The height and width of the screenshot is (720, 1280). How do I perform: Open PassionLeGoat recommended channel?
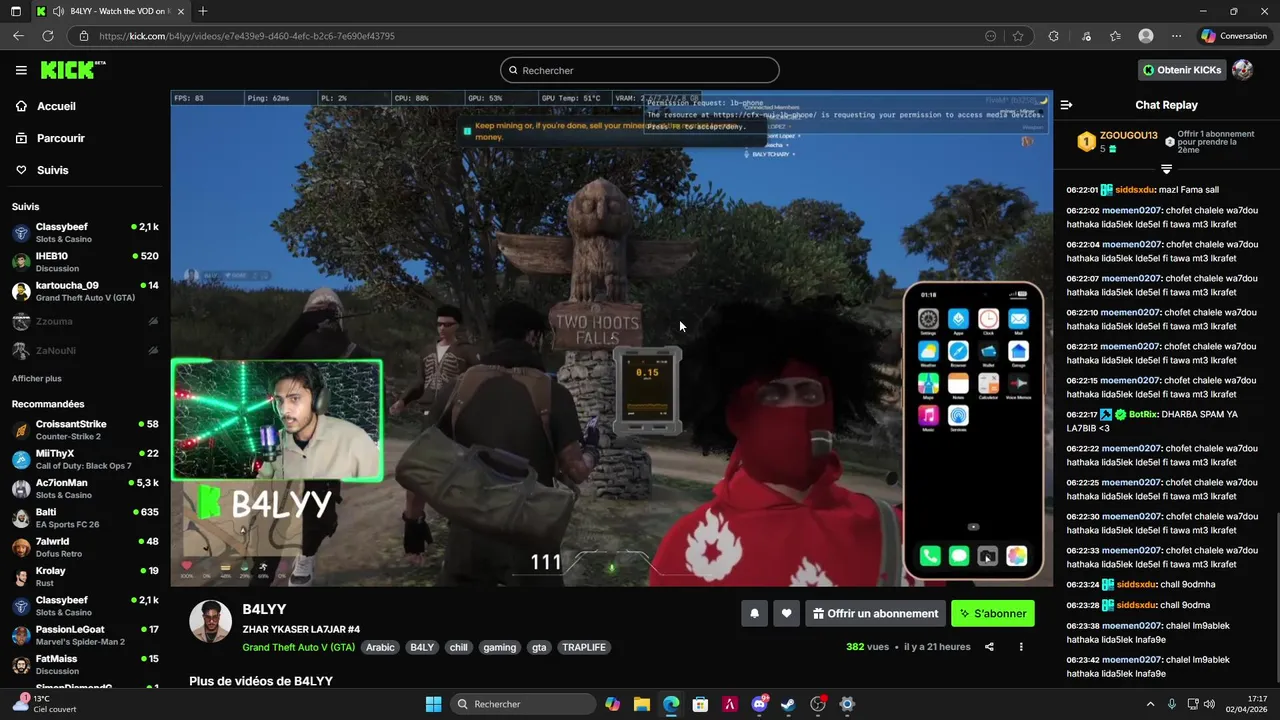[85, 635]
